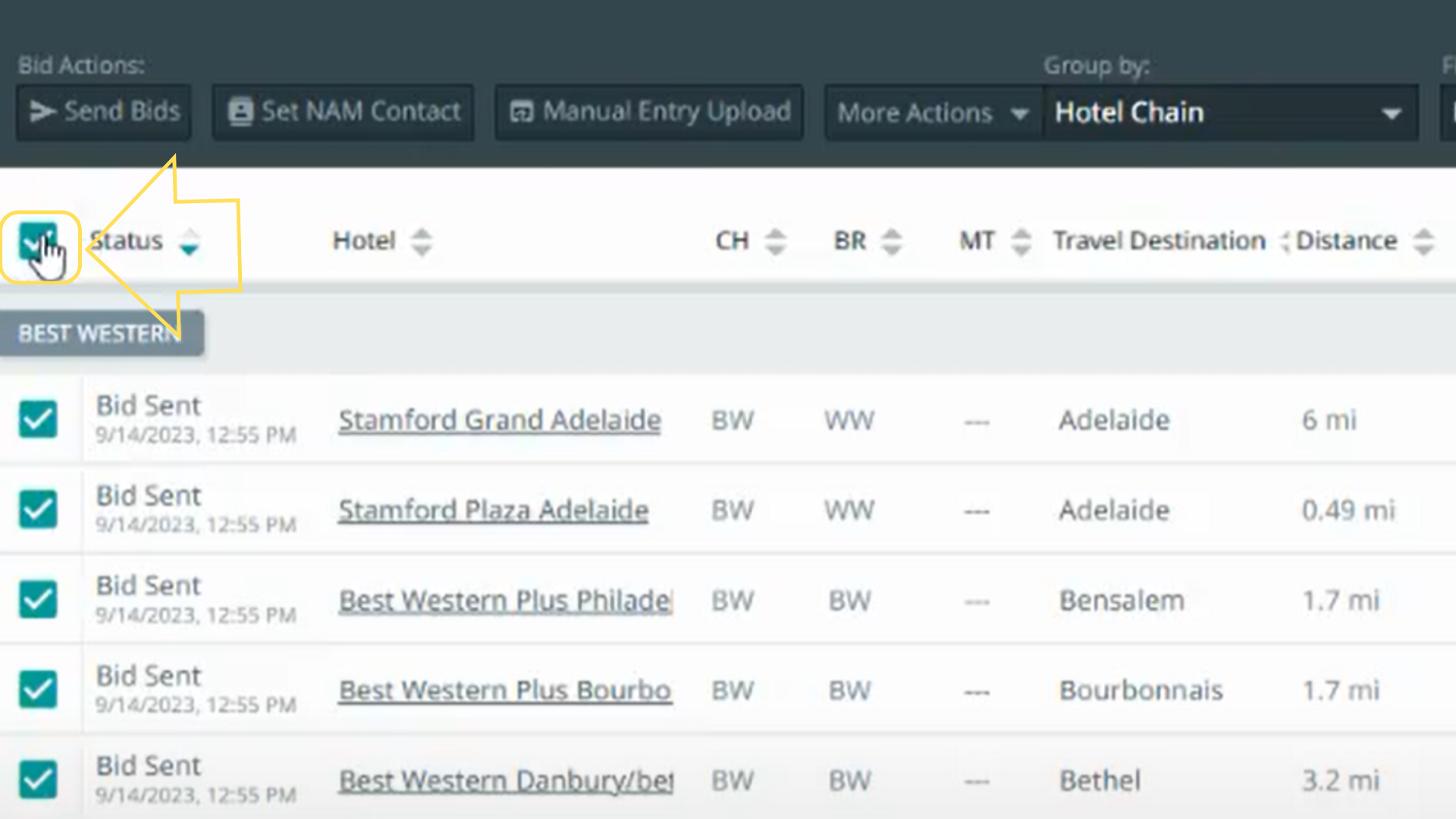The width and height of the screenshot is (1456, 819).
Task: Click the Set NAM Contact person icon
Action: click(x=240, y=112)
